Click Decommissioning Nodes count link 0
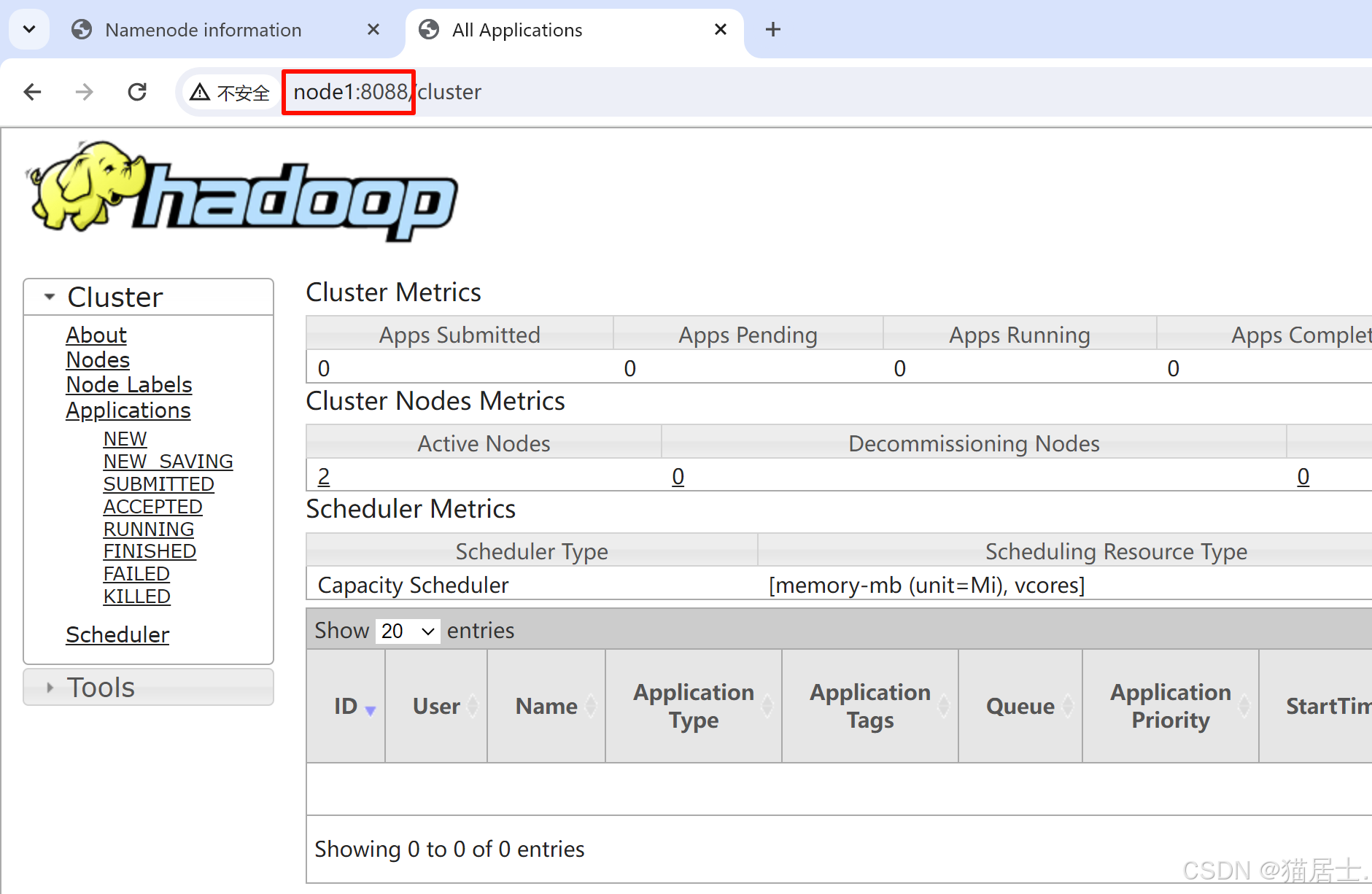The height and width of the screenshot is (894, 1372). (x=678, y=476)
